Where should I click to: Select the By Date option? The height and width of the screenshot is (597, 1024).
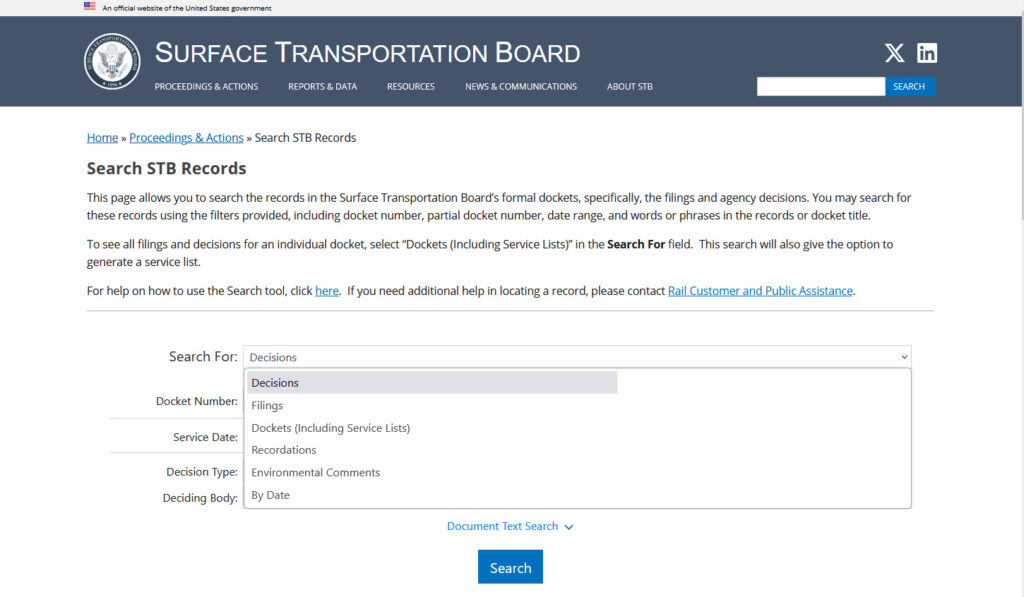(x=270, y=495)
